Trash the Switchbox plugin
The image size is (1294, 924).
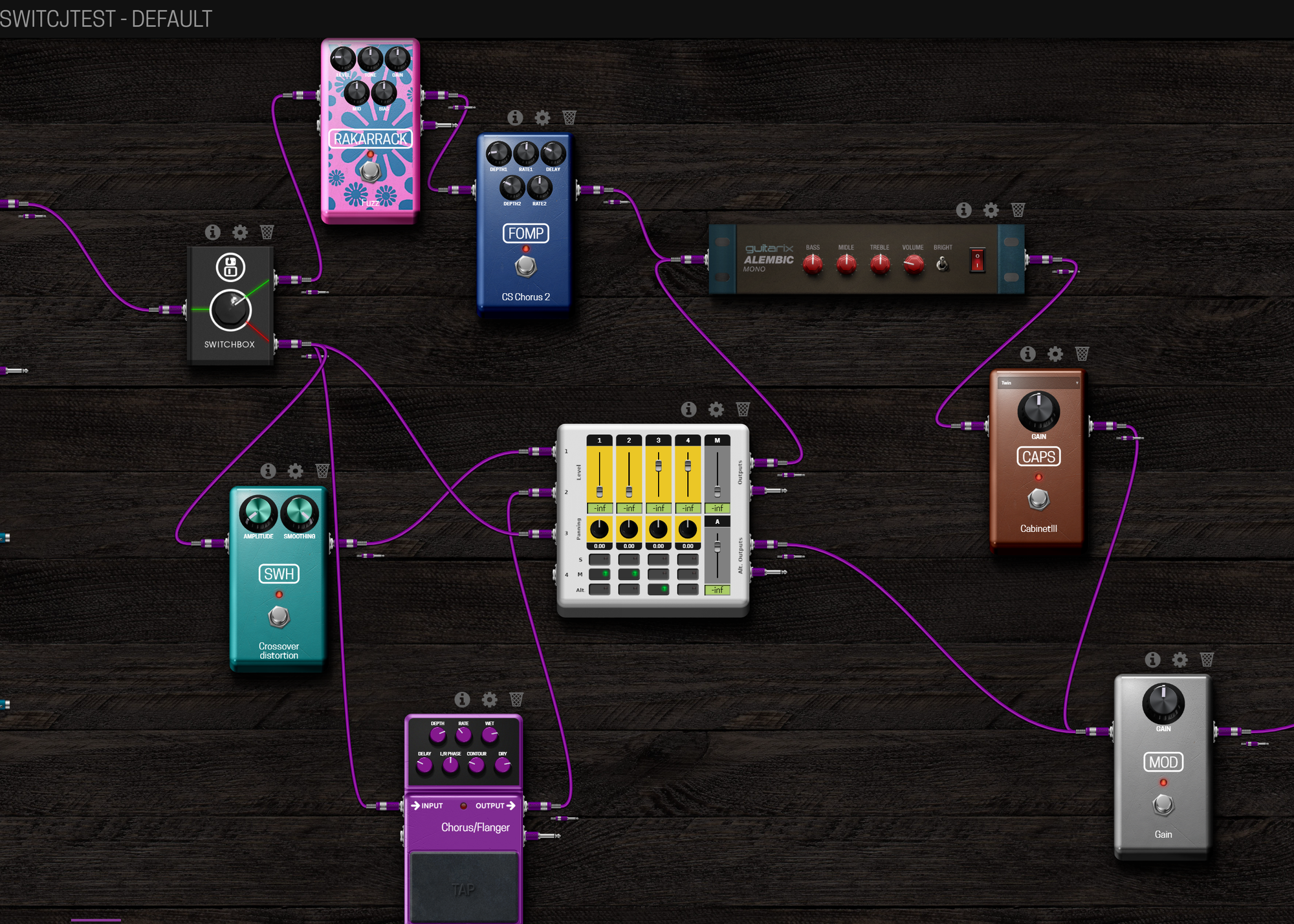tap(267, 232)
